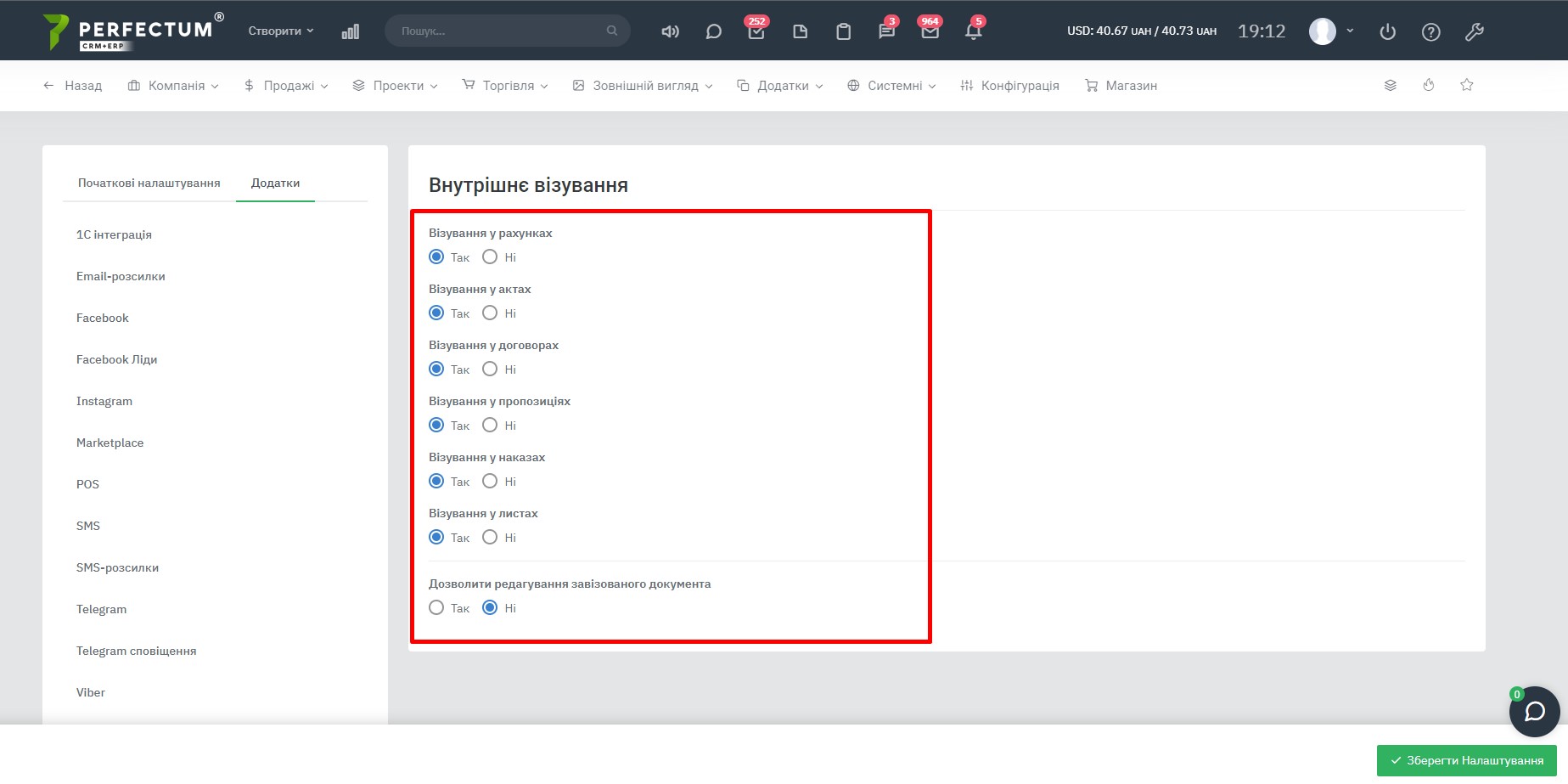1568x784 pixels.
Task: Expand the Створити dropdown
Action: click(281, 31)
